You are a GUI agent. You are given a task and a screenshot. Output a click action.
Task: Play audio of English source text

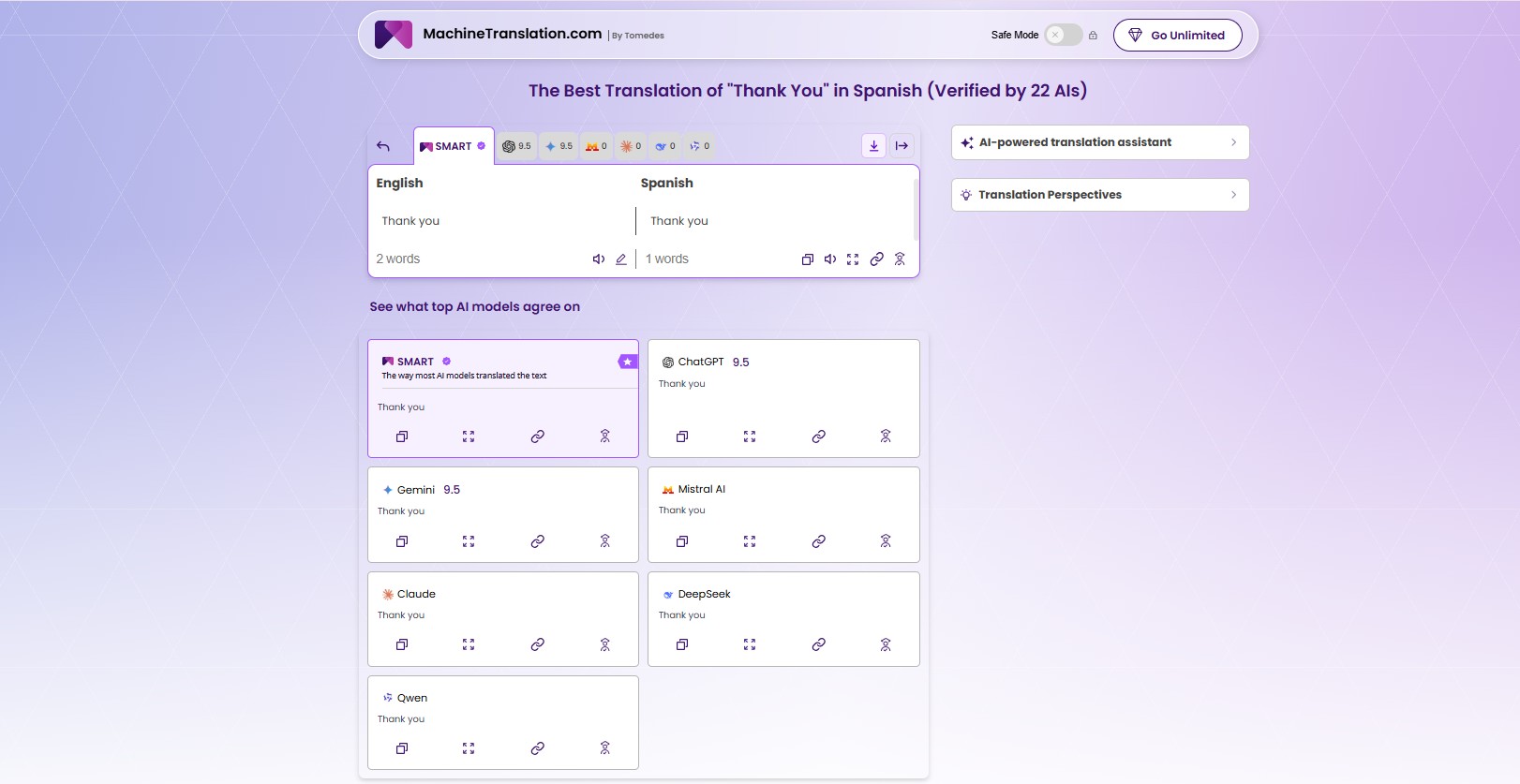click(599, 259)
